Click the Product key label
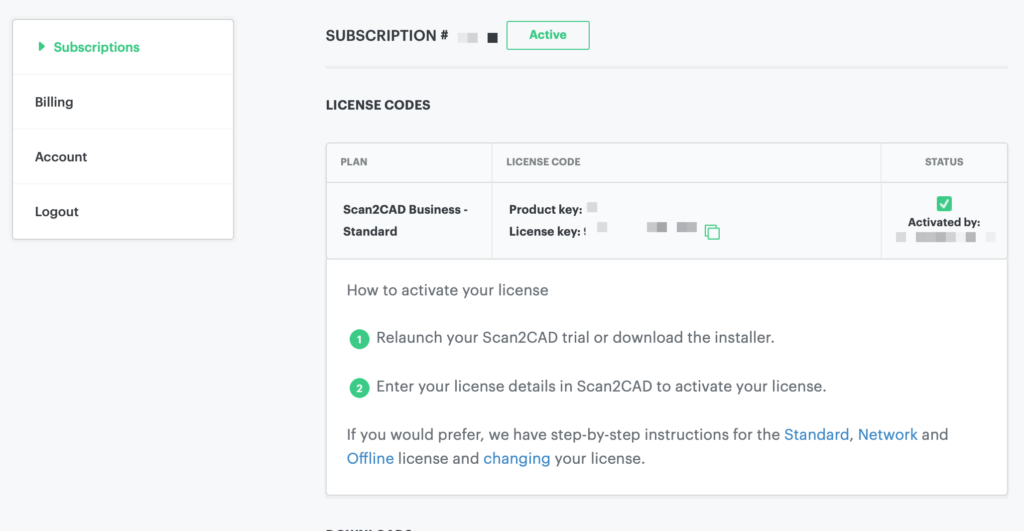1024x531 pixels. [x=546, y=209]
